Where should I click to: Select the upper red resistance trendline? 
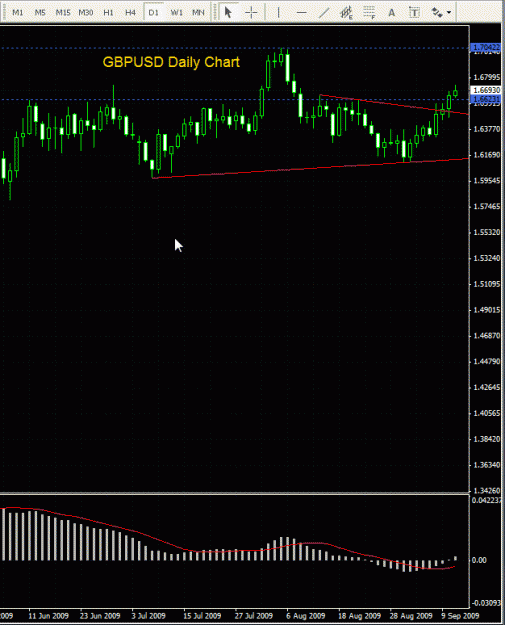[395, 104]
